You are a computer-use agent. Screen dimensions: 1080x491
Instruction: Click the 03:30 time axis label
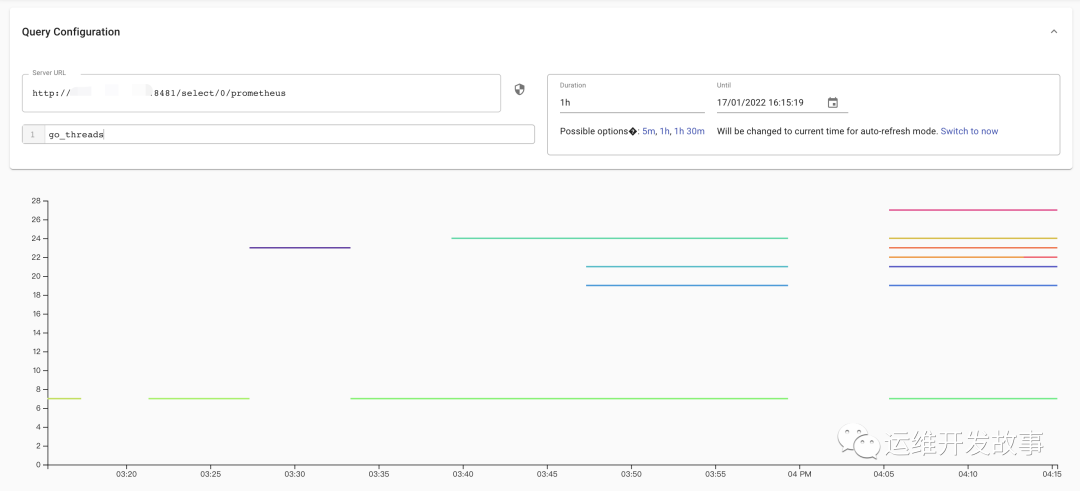click(x=294, y=474)
